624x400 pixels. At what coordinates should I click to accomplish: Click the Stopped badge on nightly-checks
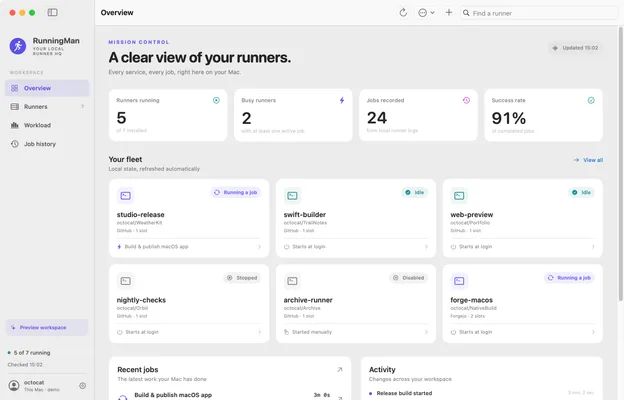point(242,278)
